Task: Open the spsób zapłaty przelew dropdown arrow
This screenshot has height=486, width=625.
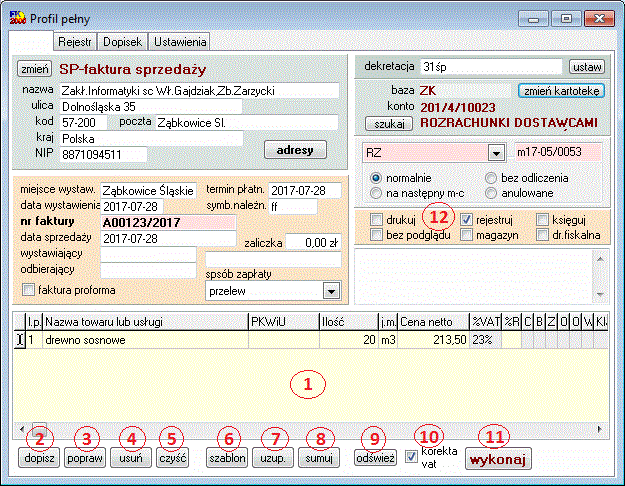Action: tap(331, 291)
